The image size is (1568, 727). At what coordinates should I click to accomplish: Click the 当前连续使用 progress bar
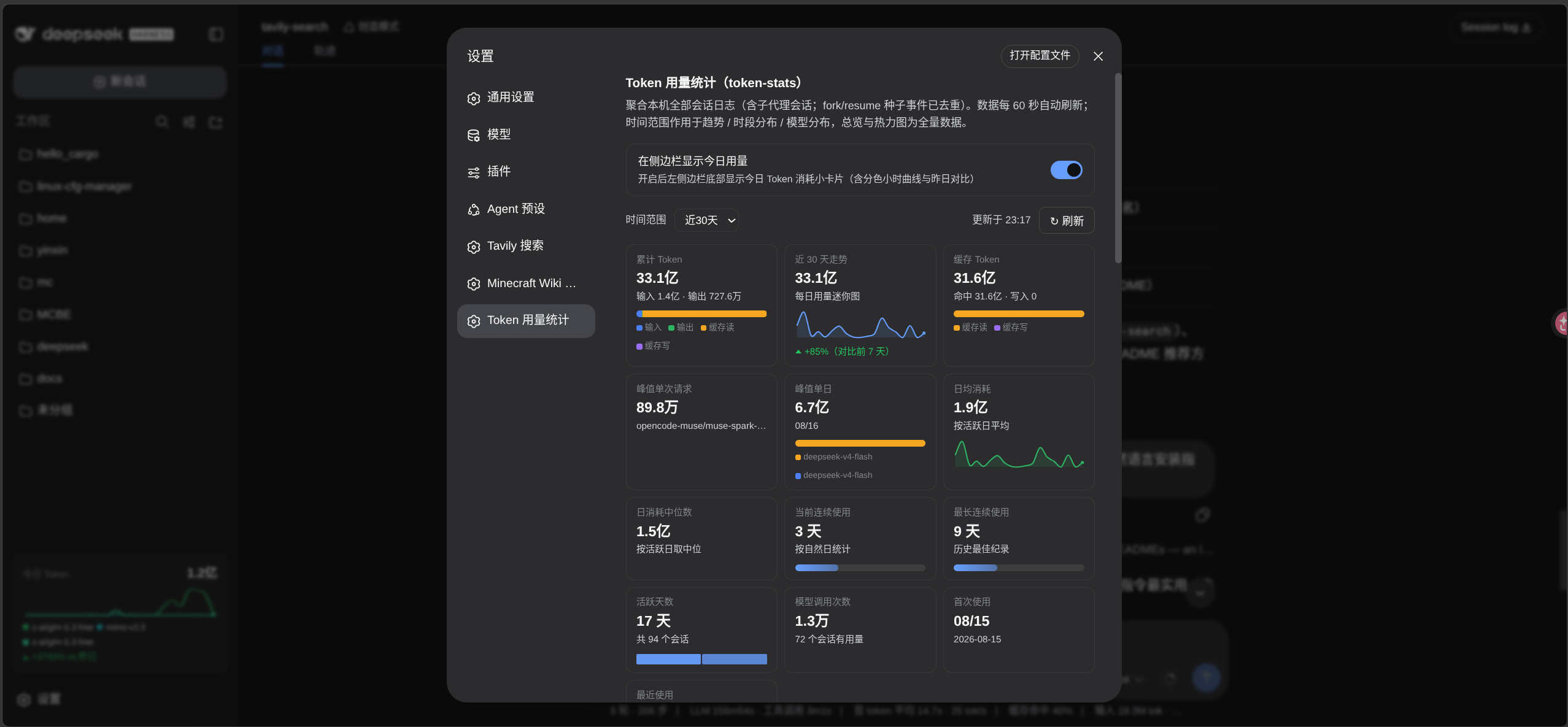tap(860, 568)
